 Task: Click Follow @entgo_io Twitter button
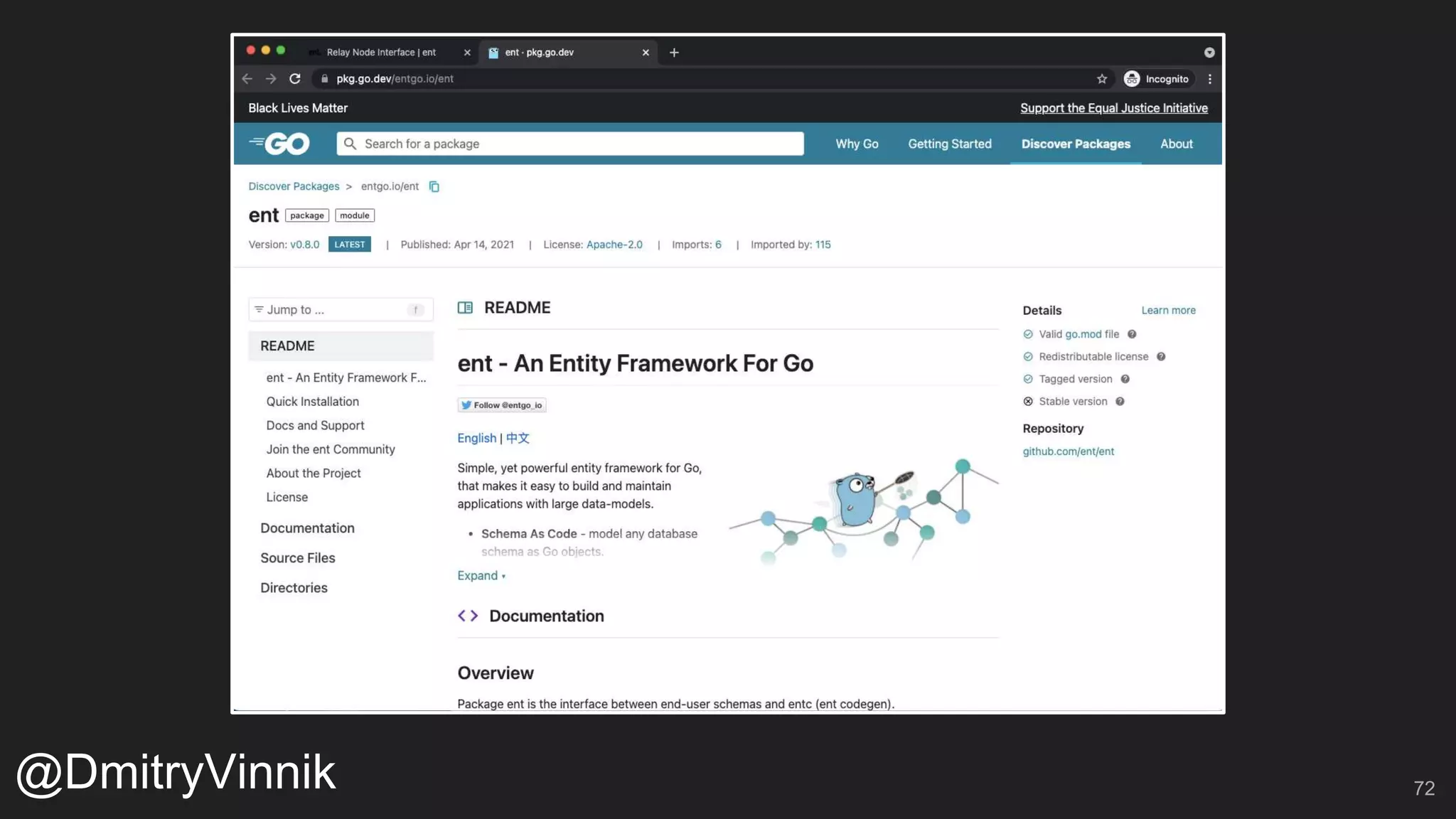coord(502,405)
